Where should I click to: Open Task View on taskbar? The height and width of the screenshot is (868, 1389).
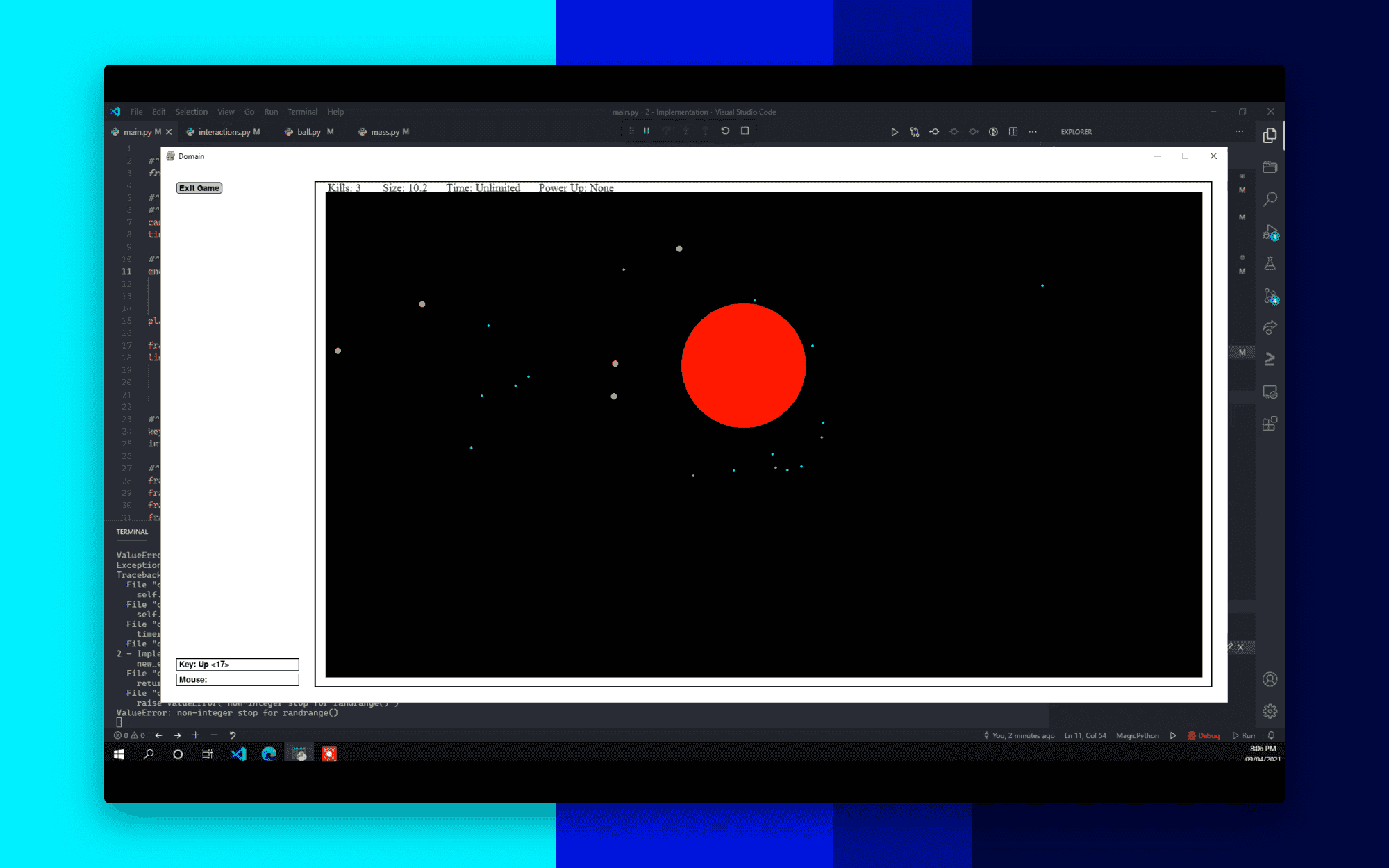coord(207,754)
